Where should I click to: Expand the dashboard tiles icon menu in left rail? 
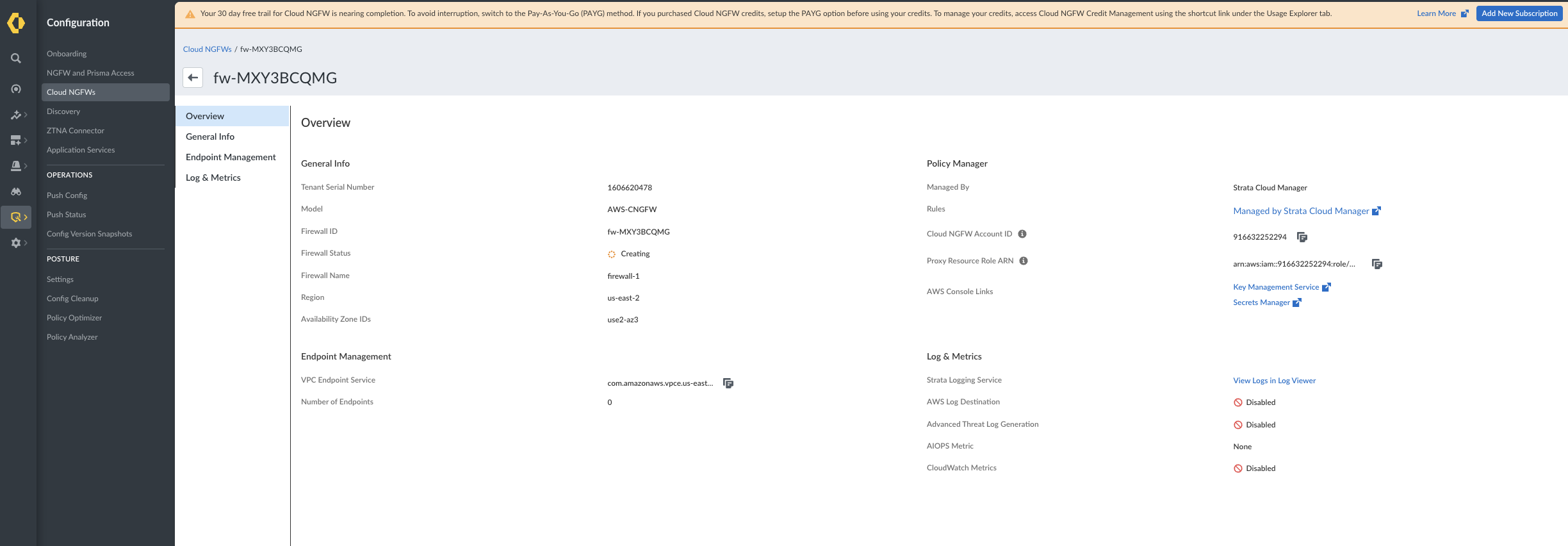pos(19,140)
